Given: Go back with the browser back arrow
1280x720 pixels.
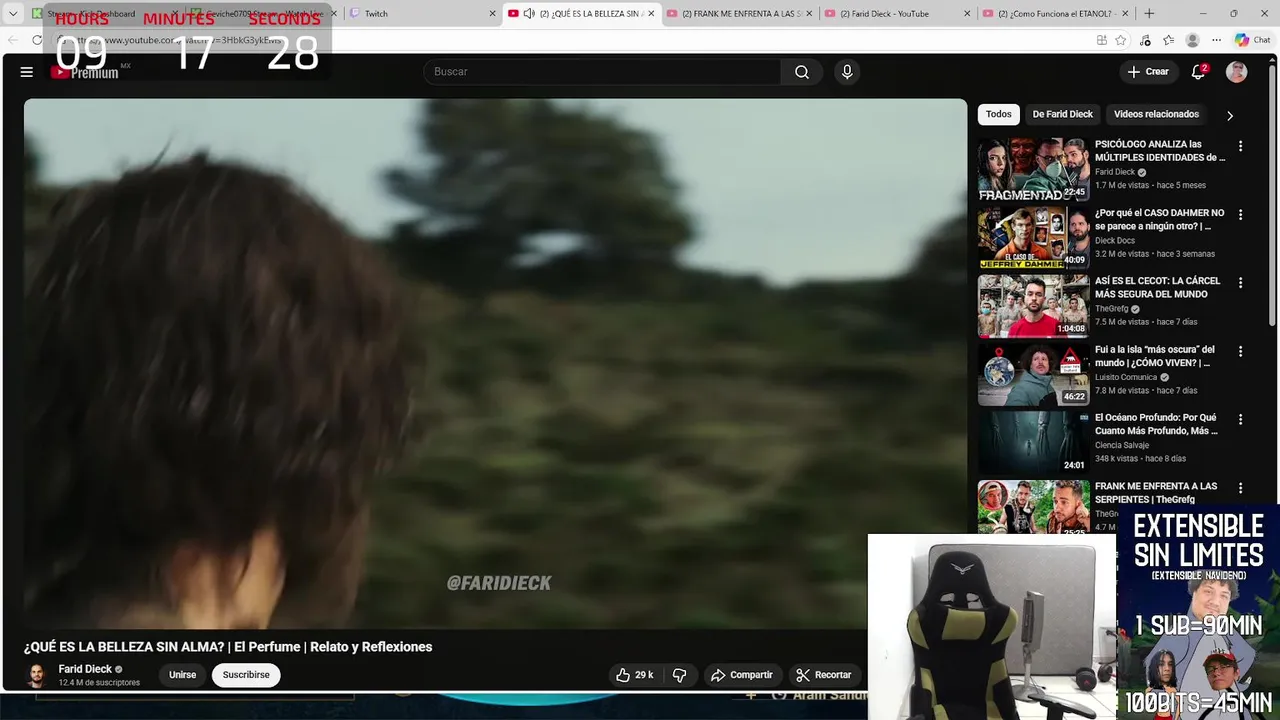Looking at the screenshot, I should (12, 40).
